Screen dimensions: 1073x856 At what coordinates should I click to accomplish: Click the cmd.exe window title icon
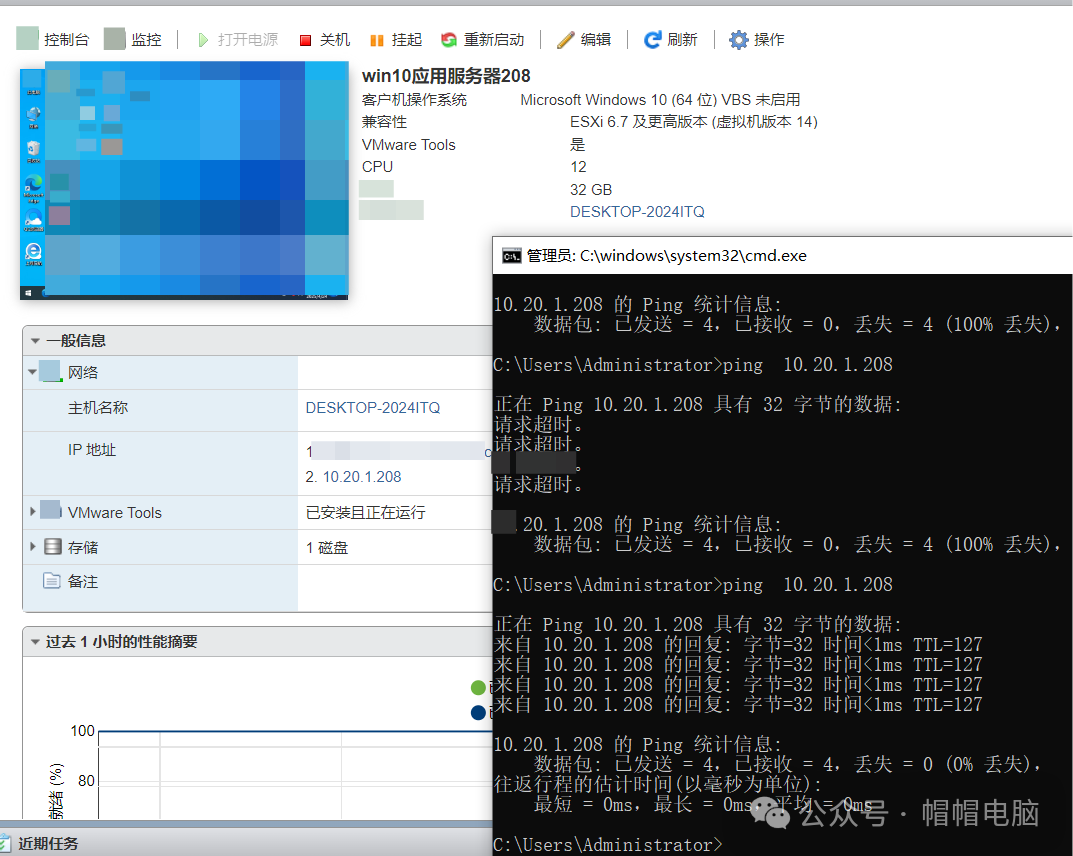click(x=511, y=255)
